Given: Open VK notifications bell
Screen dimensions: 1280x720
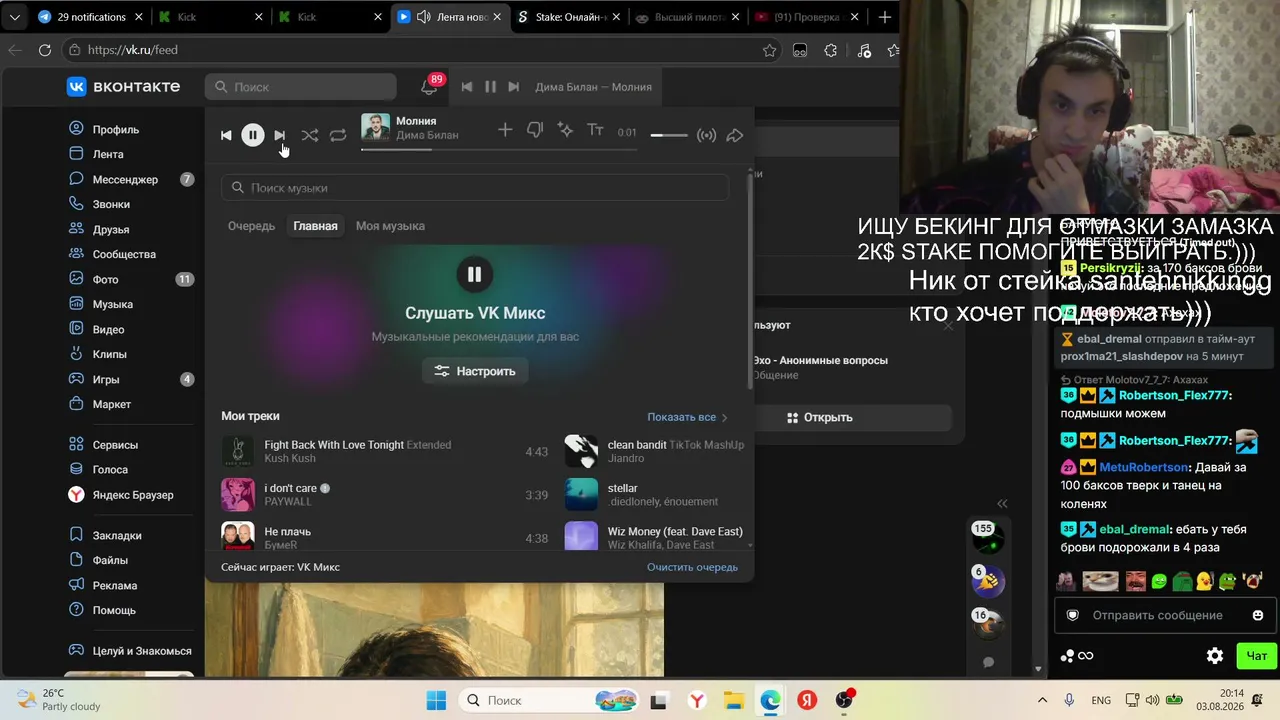Looking at the screenshot, I should pos(429,87).
